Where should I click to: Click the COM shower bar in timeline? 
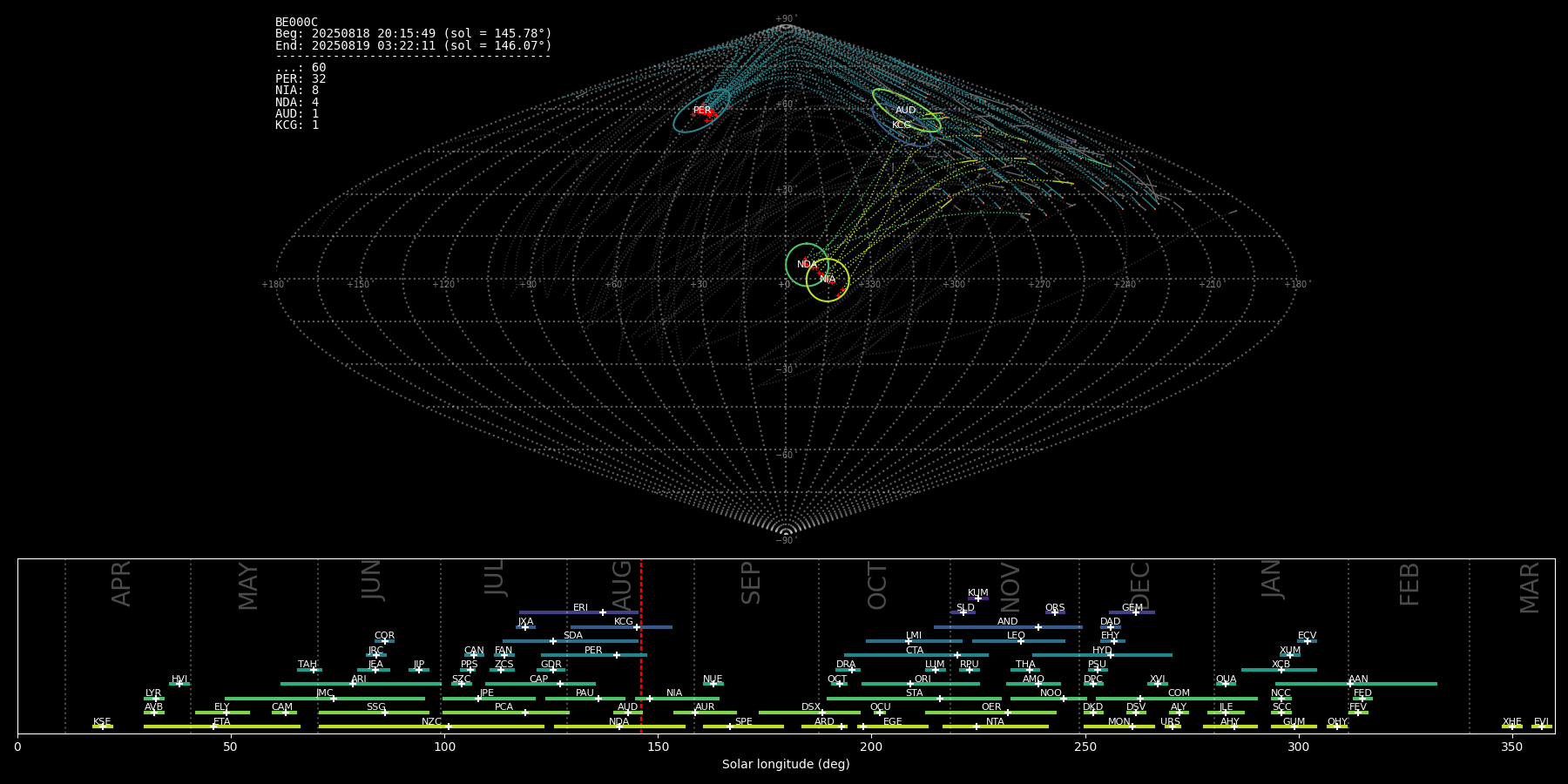[x=1178, y=698]
